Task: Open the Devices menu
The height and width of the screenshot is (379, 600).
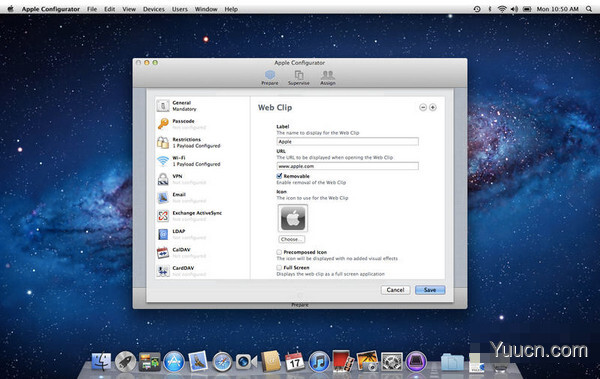Action: pyautogui.click(x=154, y=9)
